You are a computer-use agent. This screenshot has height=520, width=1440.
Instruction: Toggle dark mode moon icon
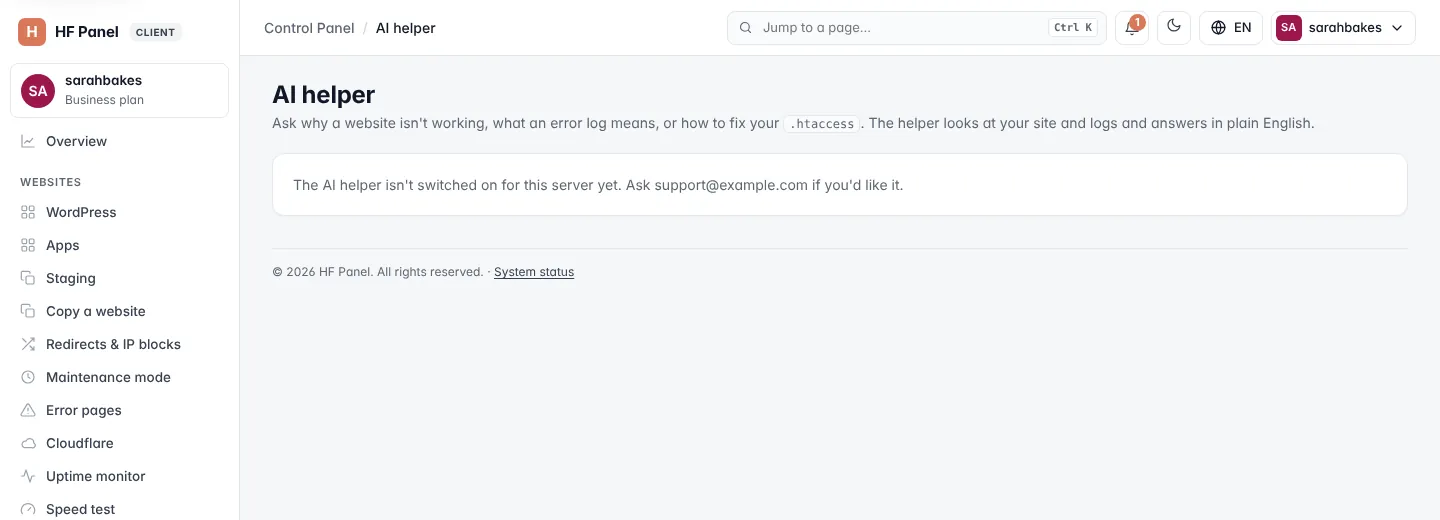tap(1174, 27)
